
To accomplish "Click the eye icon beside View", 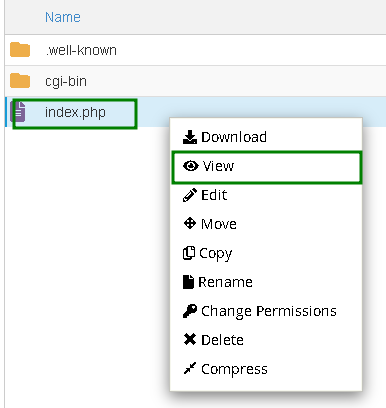I will pos(191,166).
